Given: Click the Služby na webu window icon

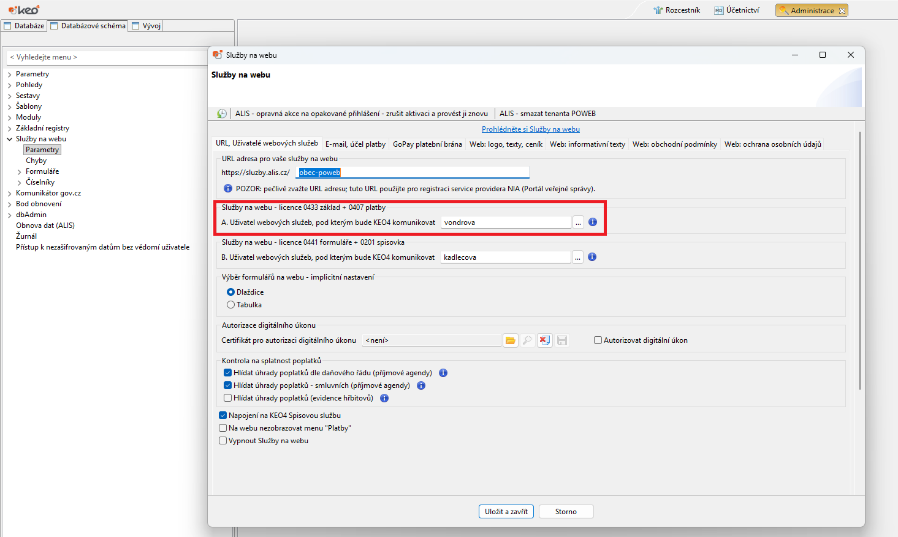Looking at the screenshot, I should tap(217, 55).
